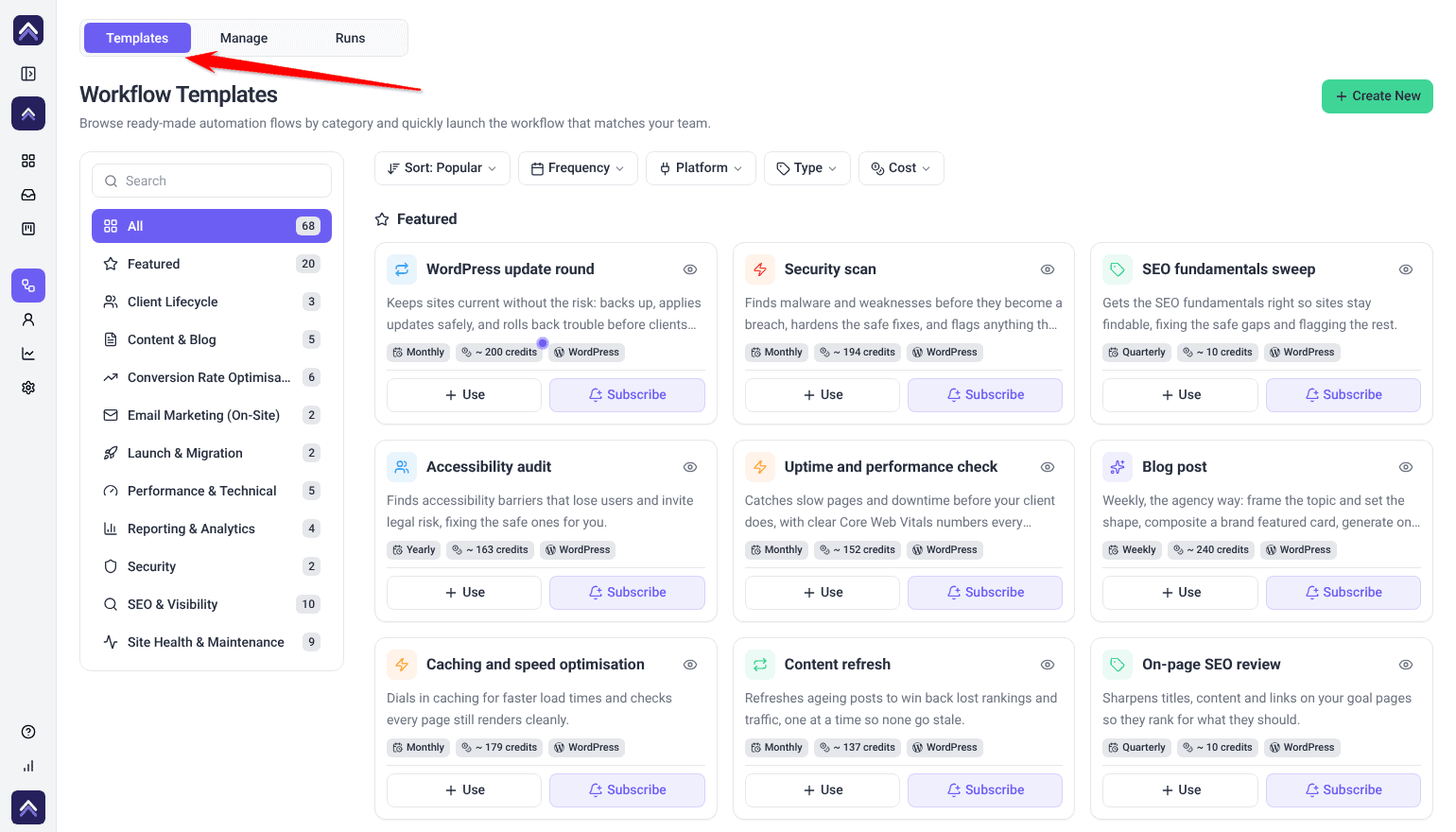The width and height of the screenshot is (1456, 832).
Task: Click the board icon below the inbox icon
Action: pyautogui.click(x=28, y=229)
